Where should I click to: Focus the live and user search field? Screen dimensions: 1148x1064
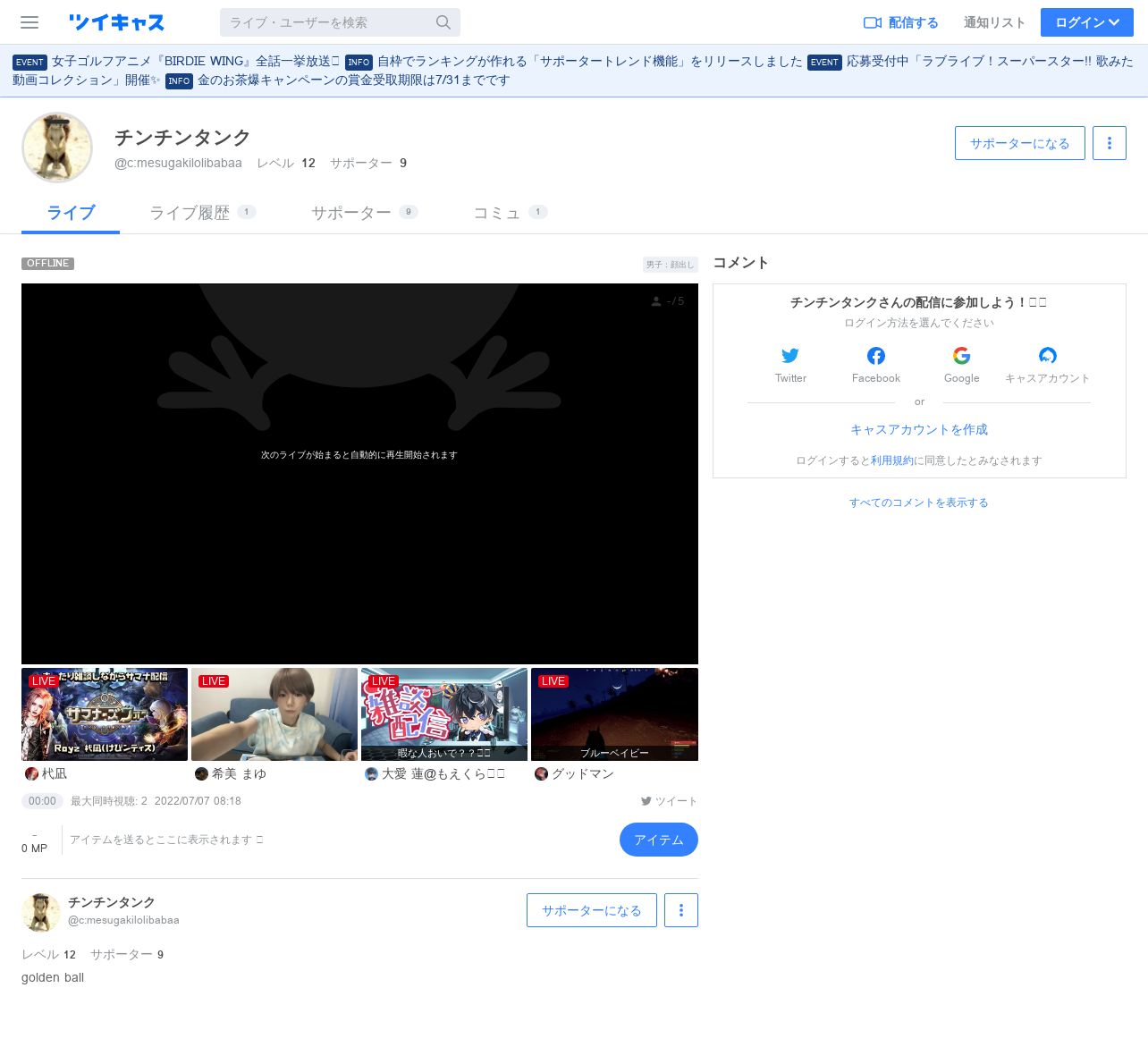click(x=327, y=22)
